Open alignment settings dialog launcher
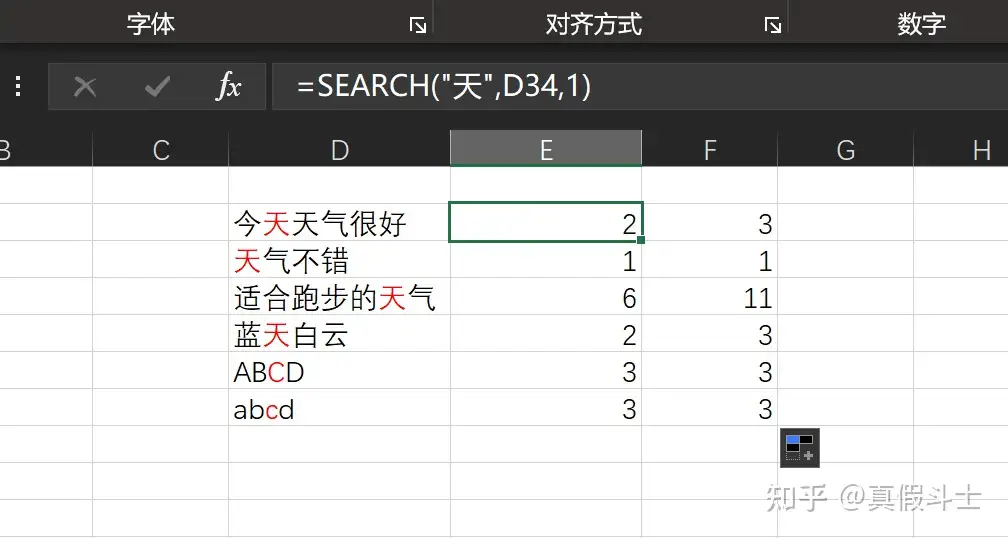 772,26
